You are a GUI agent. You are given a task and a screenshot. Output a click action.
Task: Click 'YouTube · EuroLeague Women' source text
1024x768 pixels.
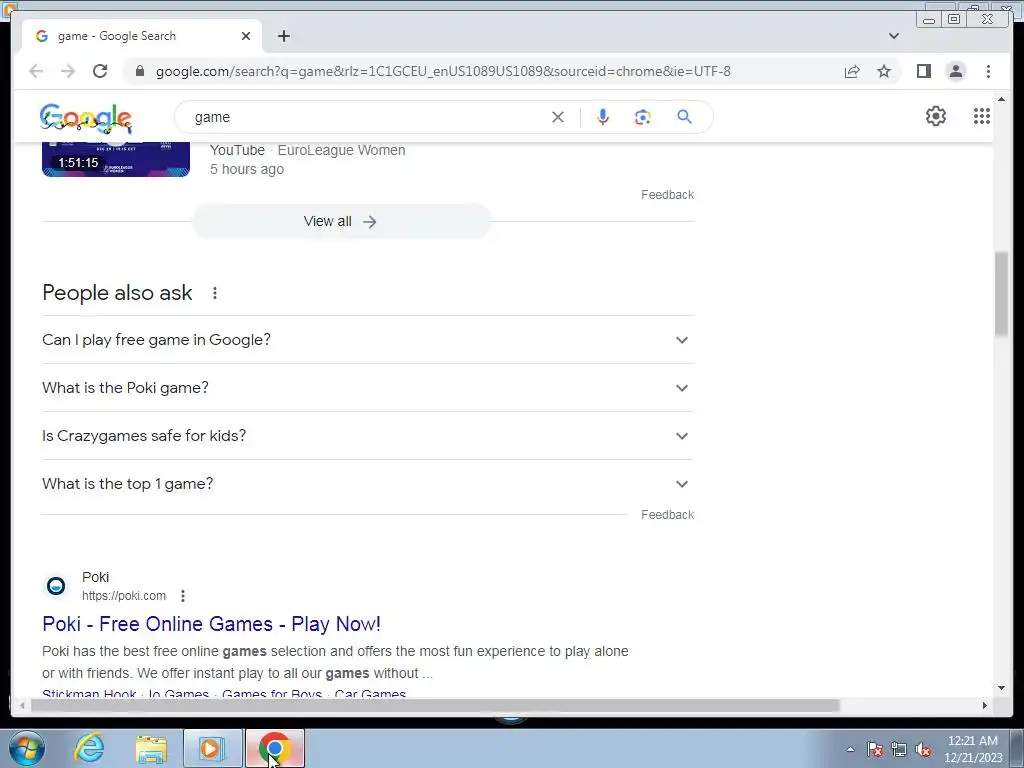[308, 150]
